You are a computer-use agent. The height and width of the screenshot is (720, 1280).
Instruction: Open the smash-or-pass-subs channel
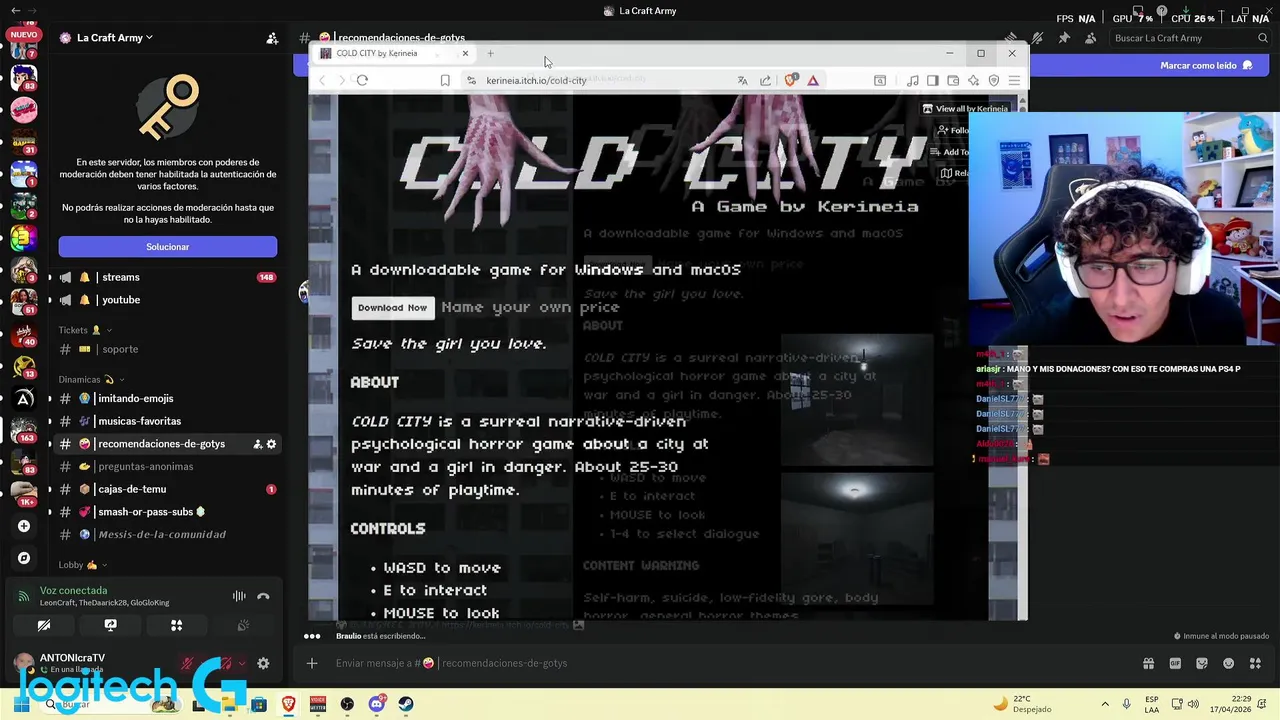(168, 512)
